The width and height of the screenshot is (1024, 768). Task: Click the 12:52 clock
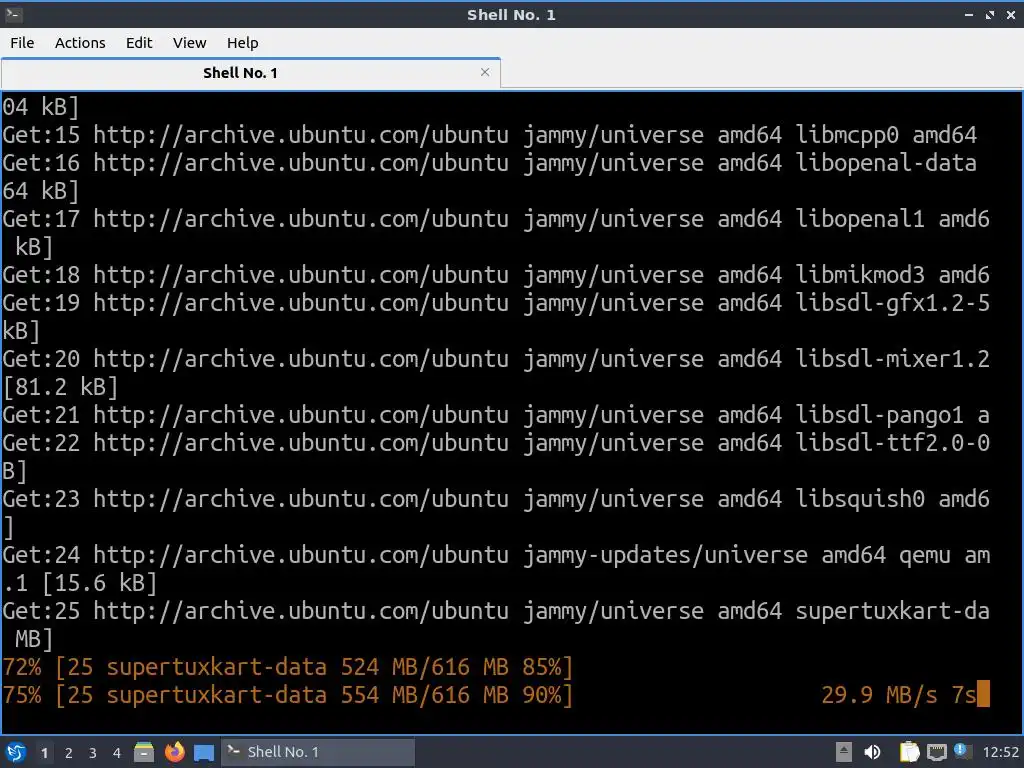[1000, 752]
